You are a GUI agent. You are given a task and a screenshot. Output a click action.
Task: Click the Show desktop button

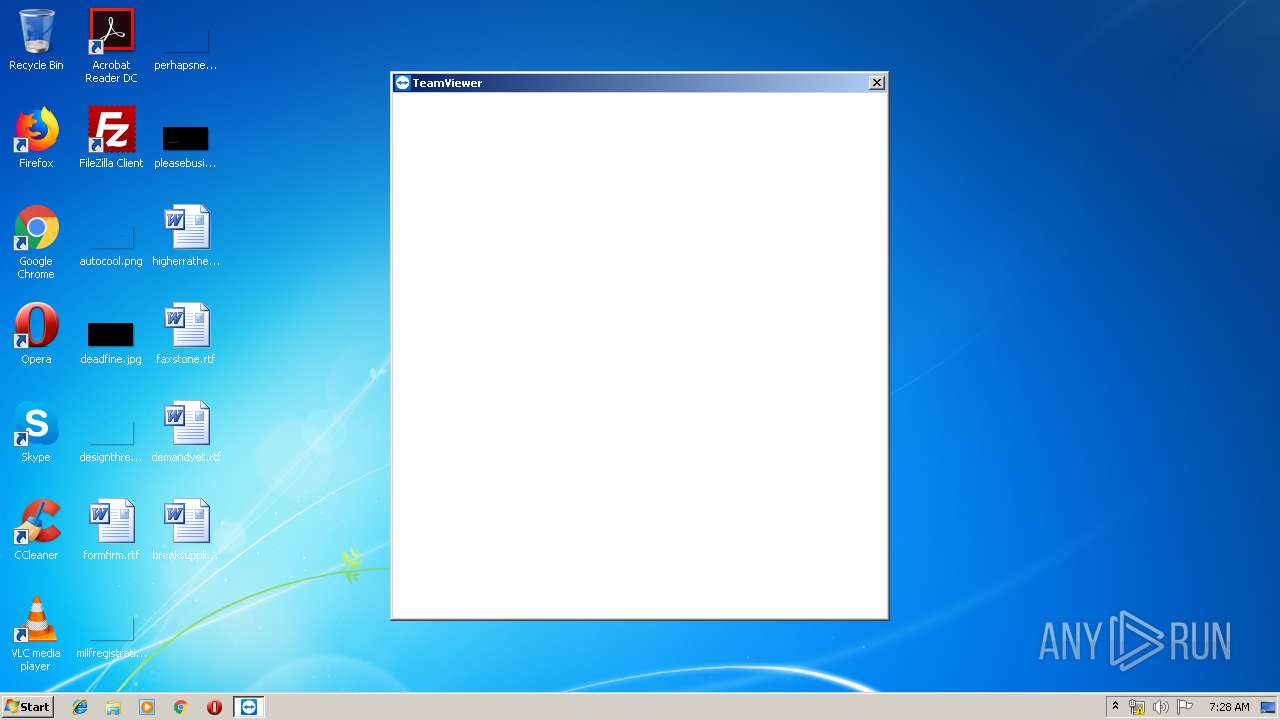coord(1268,707)
